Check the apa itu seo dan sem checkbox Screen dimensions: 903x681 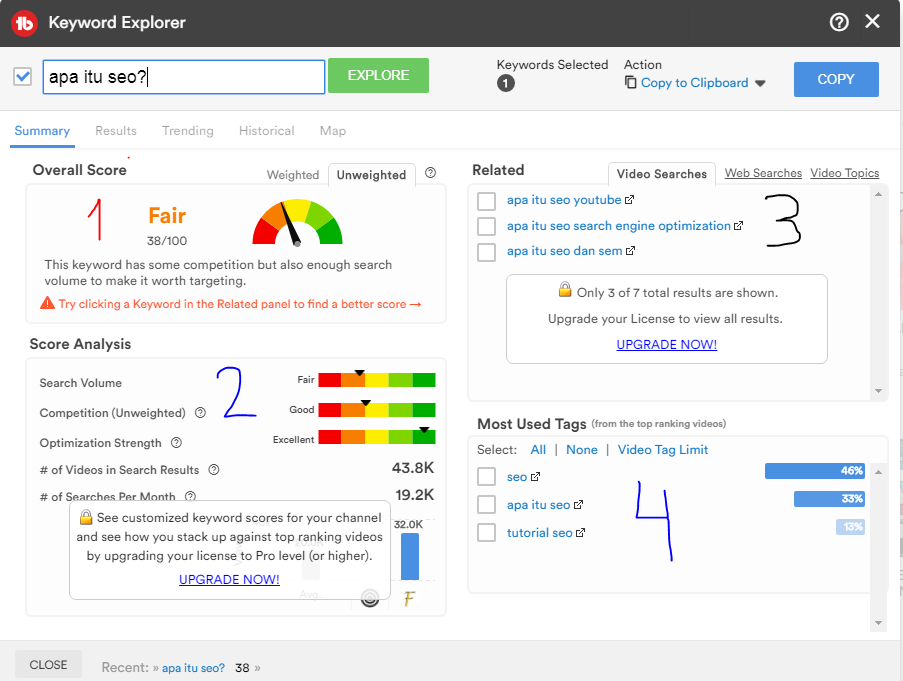[x=487, y=252]
